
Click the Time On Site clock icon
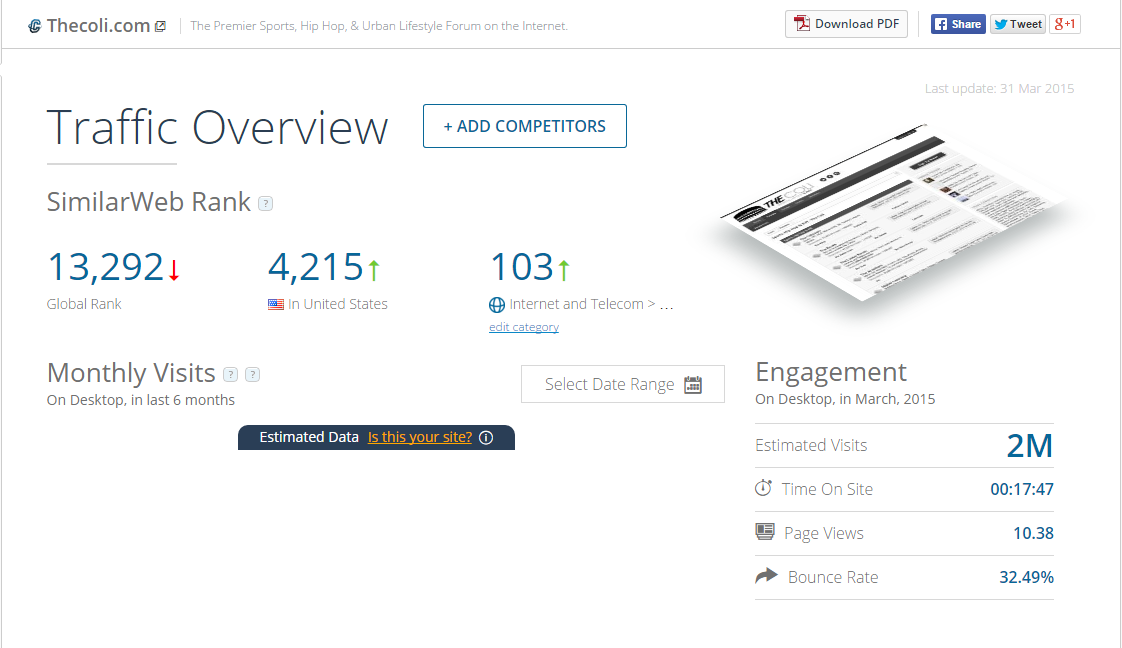[764, 488]
